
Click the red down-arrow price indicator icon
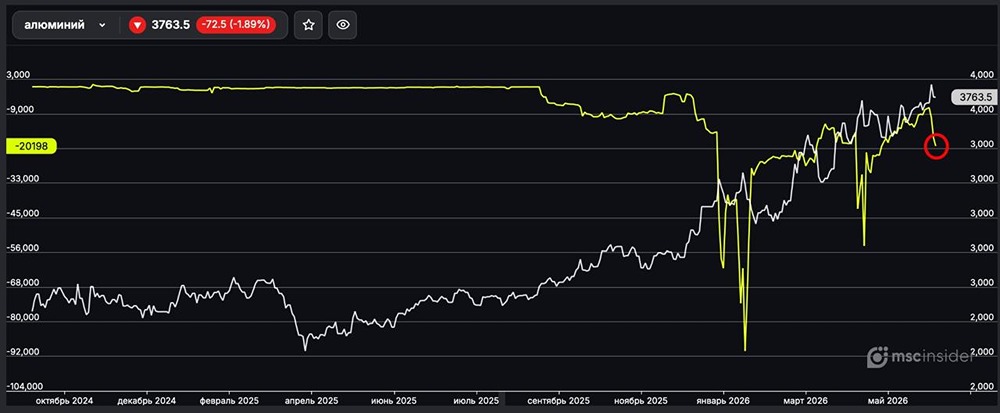pyautogui.click(x=136, y=25)
